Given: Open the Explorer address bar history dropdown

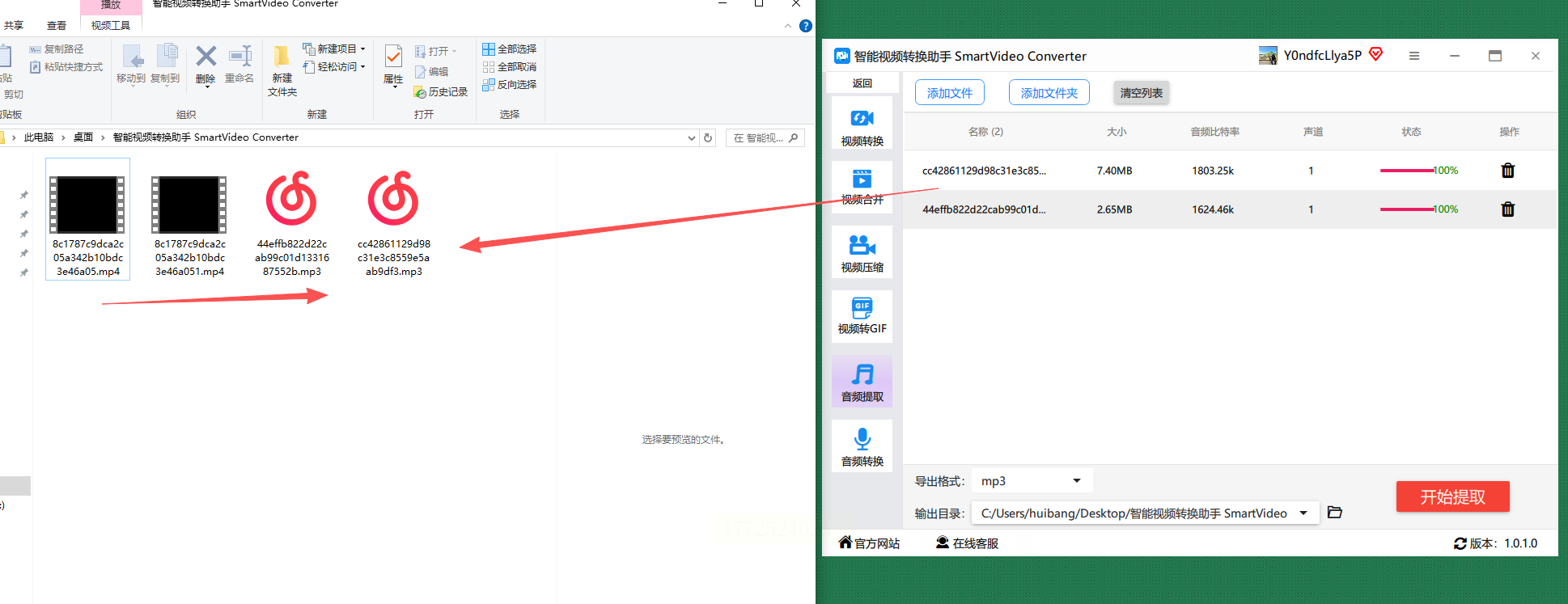Looking at the screenshot, I should (x=692, y=137).
